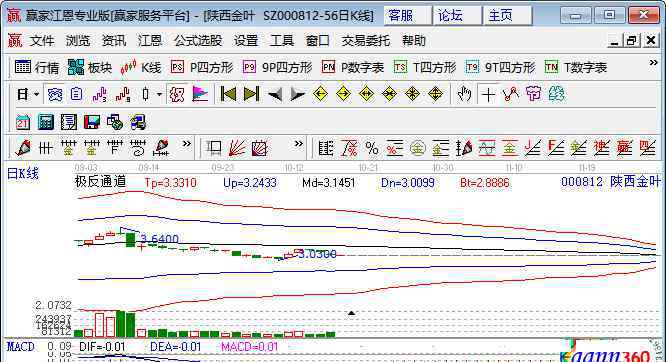
Task: Open the T数字表 number table
Action: coord(576,68)
